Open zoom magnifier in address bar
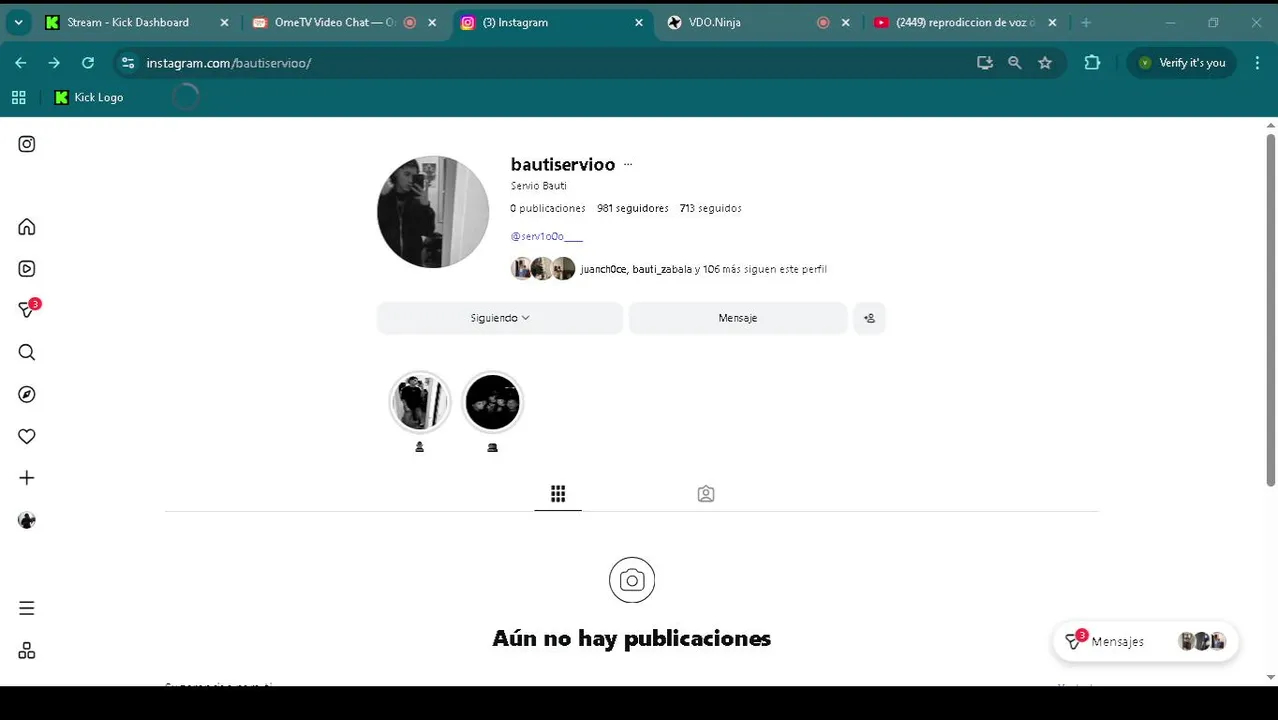The width and height of the screenshot is (1278, 720). point(1015,63)
